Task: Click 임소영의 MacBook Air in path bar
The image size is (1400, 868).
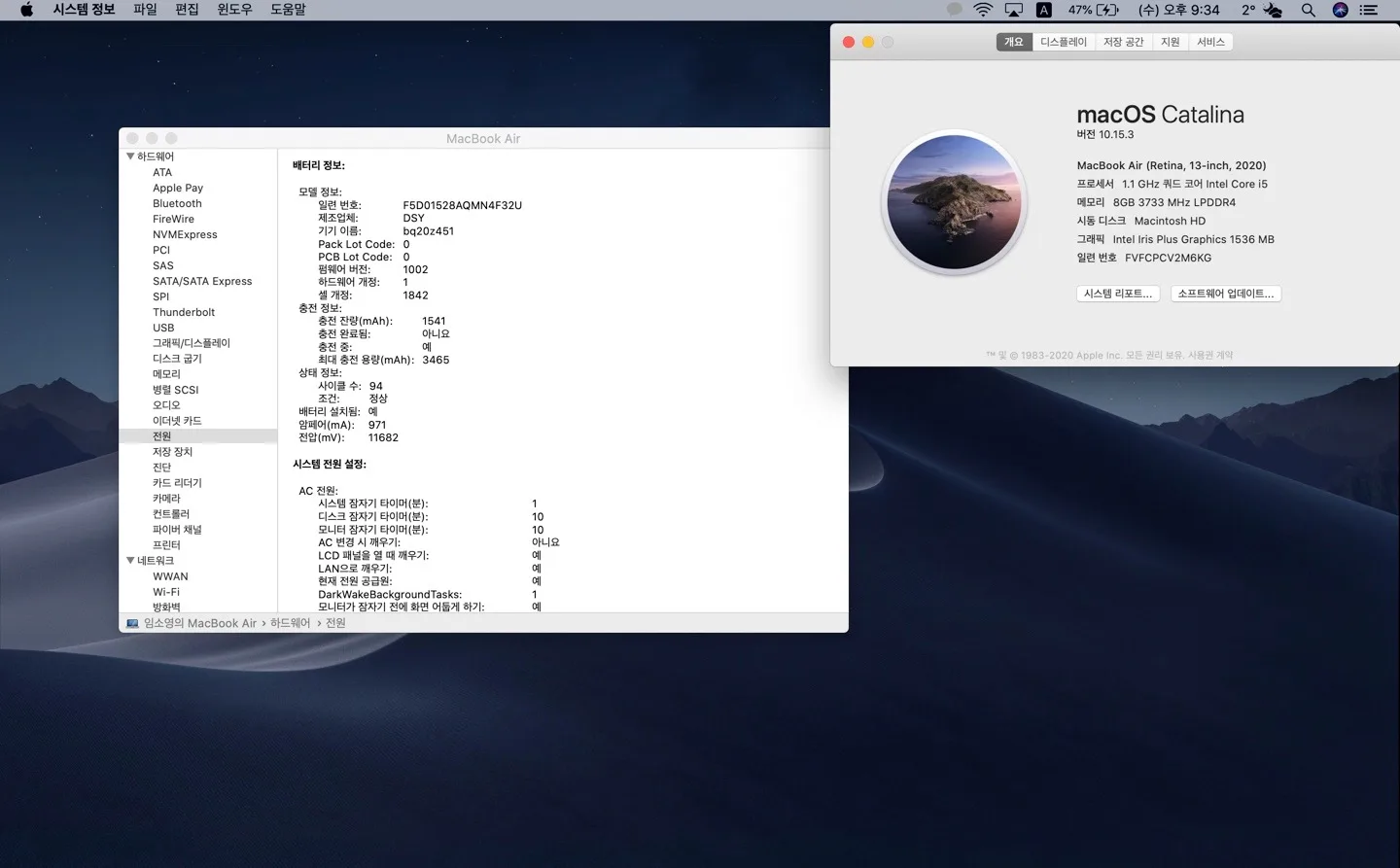Action: 200,623
